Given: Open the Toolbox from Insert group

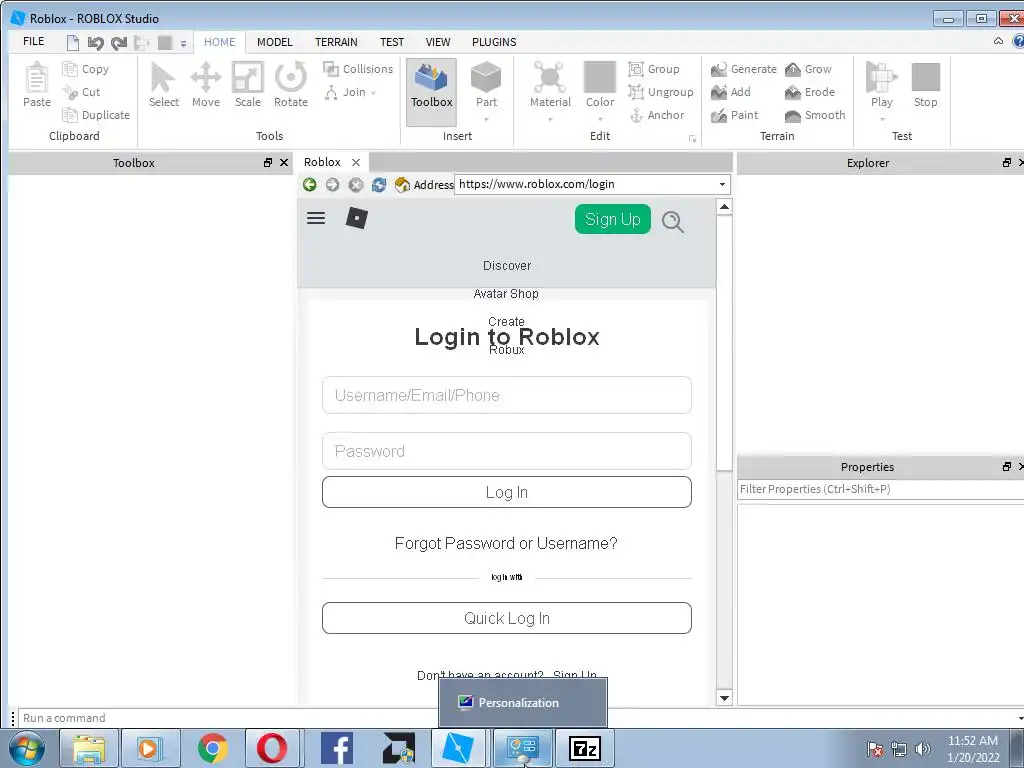Looking at the screenshot, I should [x=432, y=92].
